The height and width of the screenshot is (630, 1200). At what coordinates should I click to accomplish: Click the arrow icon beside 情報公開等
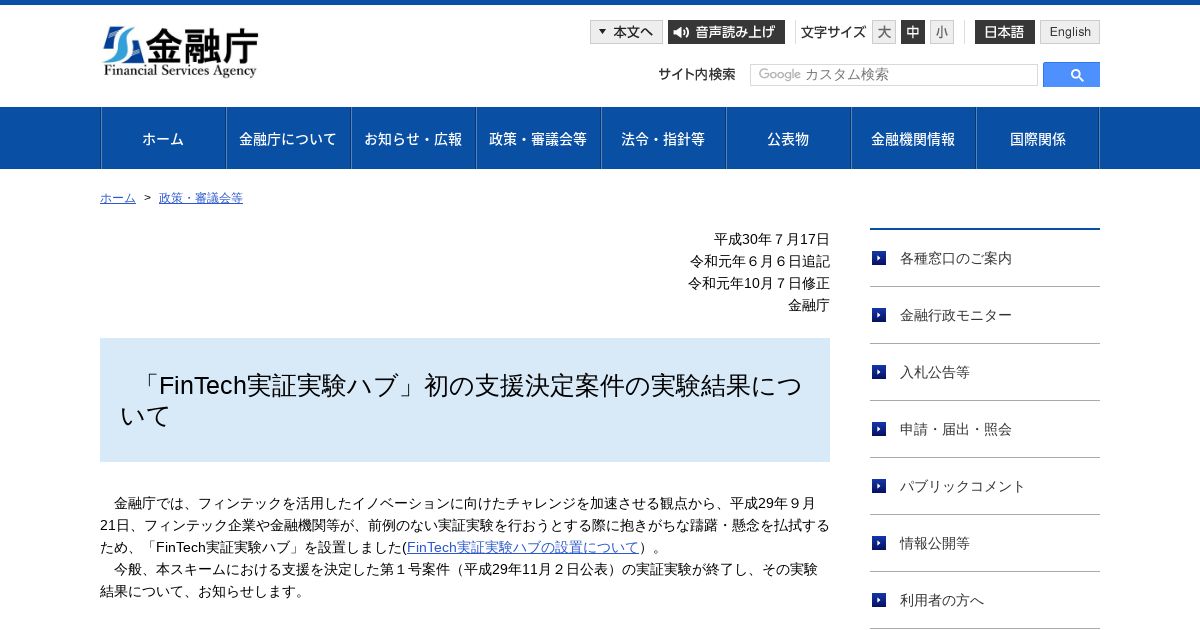(879, 543)
